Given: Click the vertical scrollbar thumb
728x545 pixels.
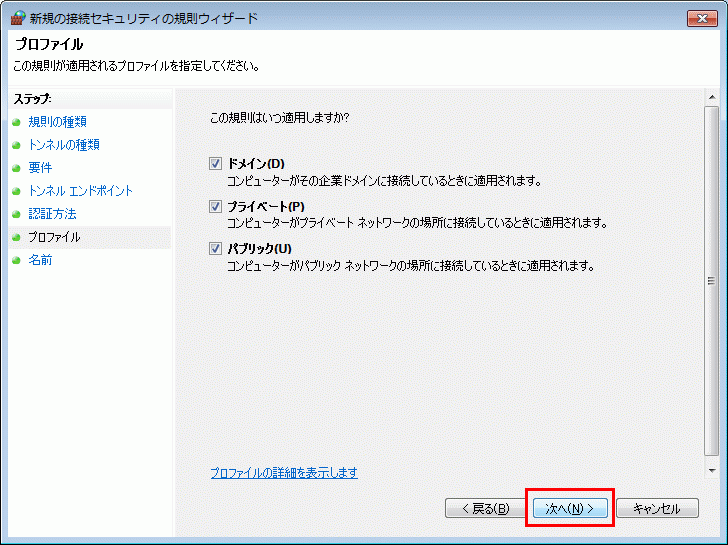Looking at the screenshot, I should tap(711, 281).
